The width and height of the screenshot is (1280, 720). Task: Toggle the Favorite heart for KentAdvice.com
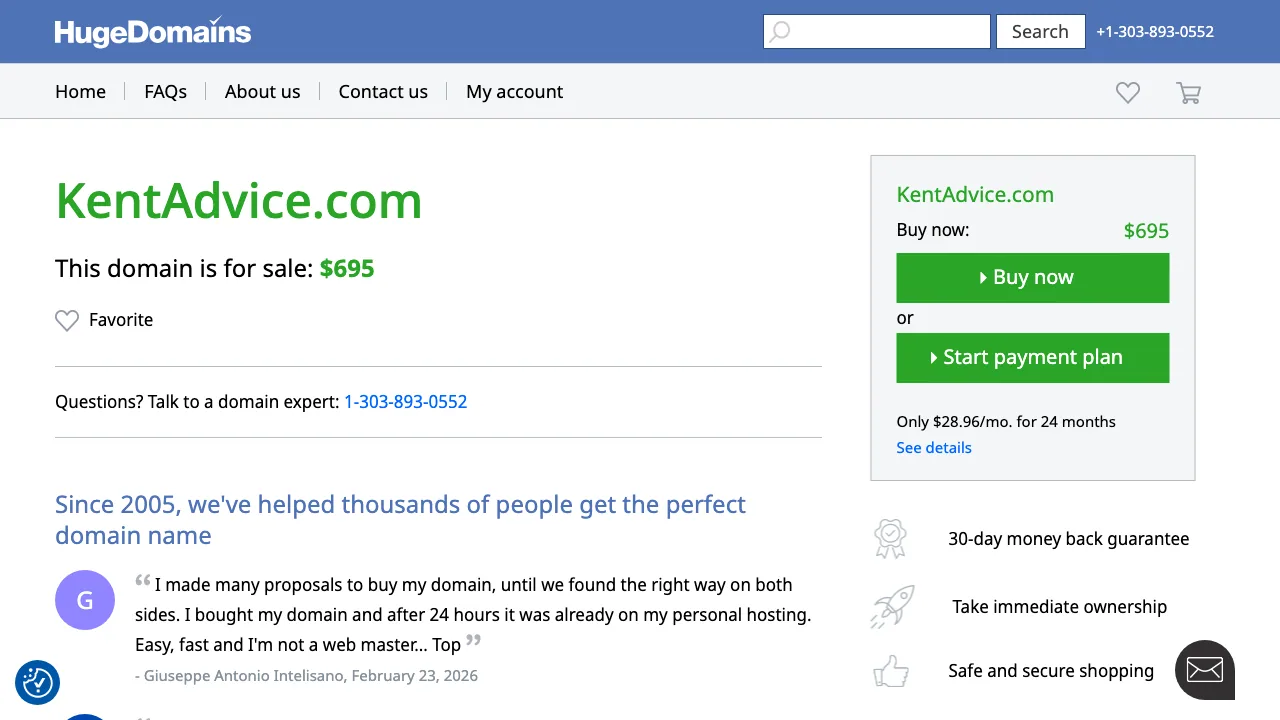click(x=67, y=320)
